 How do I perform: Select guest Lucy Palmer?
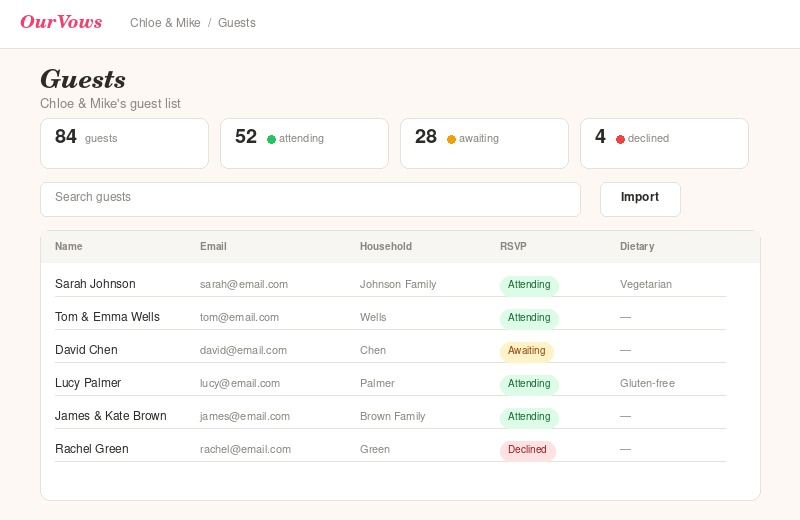[88, 383]
